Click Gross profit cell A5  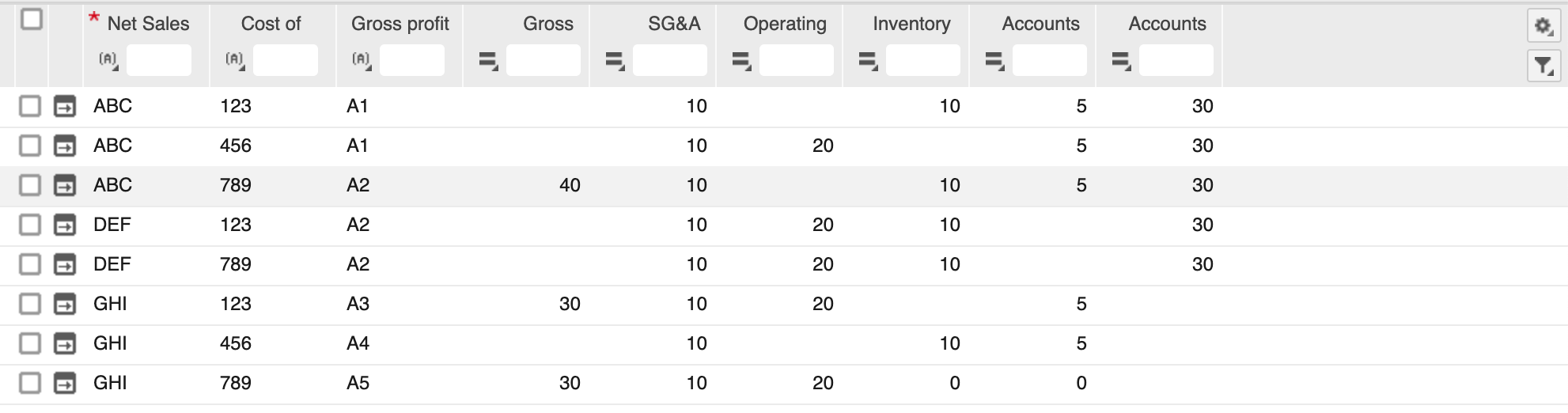coord(358,383)
